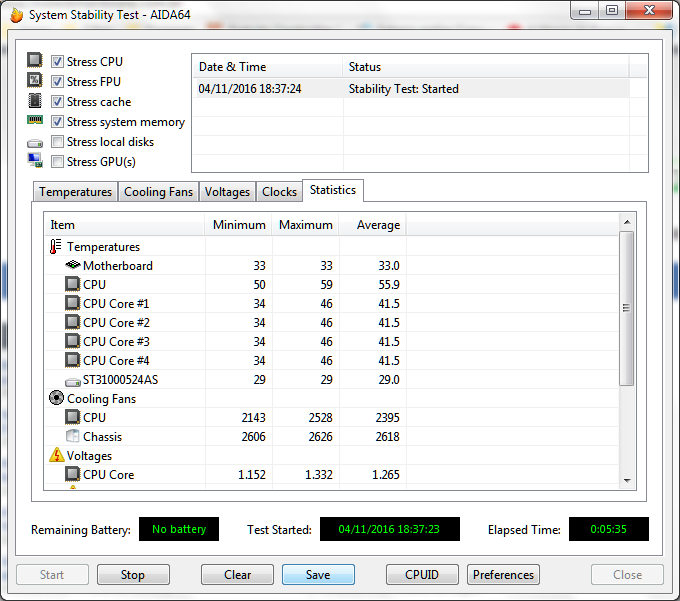Image resolution: width=680 pixels, height=601 pixels.
Task: Click the CPU chip icon beside Stress CPU
Action: [35, 60]
